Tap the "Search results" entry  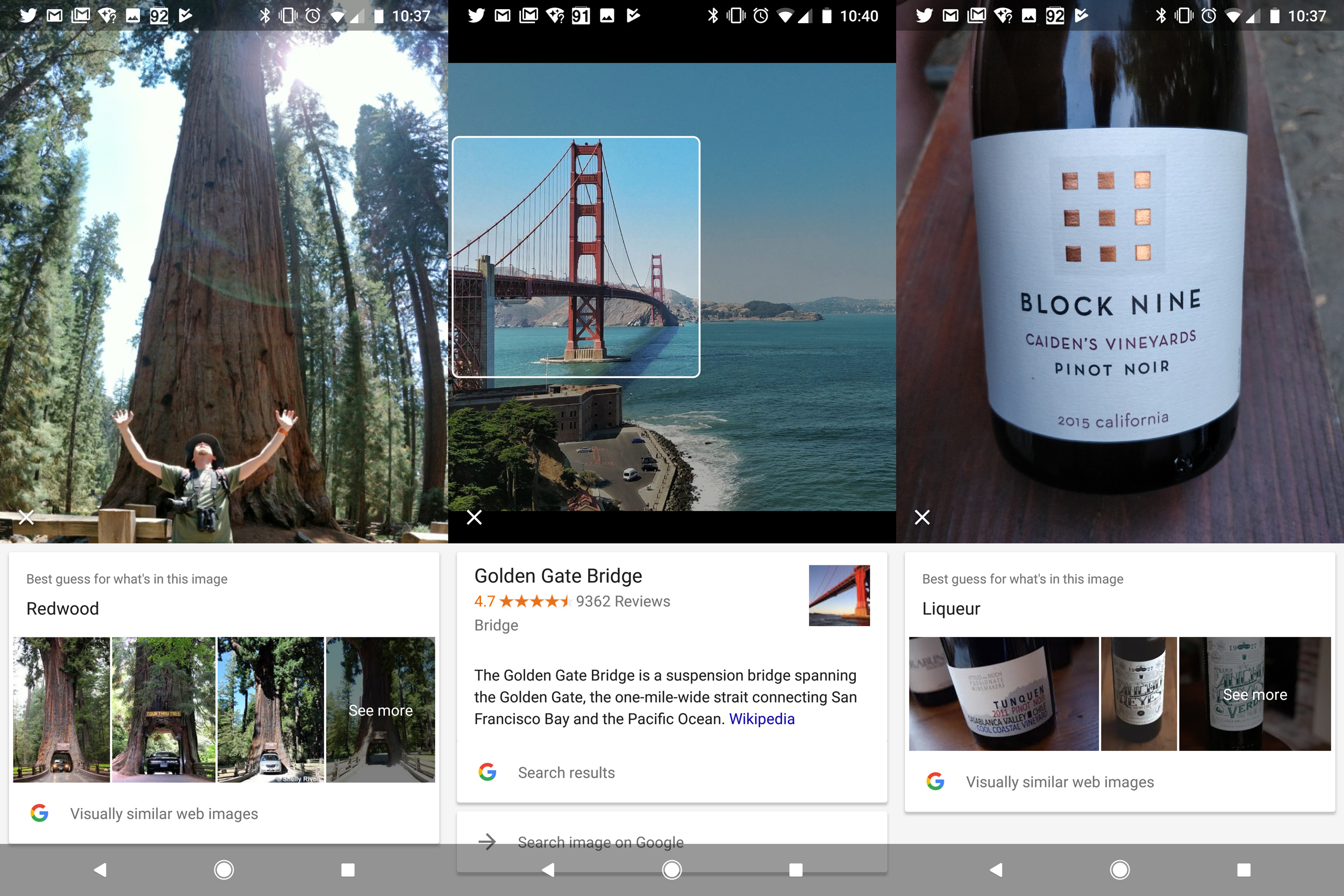(566, 772)
